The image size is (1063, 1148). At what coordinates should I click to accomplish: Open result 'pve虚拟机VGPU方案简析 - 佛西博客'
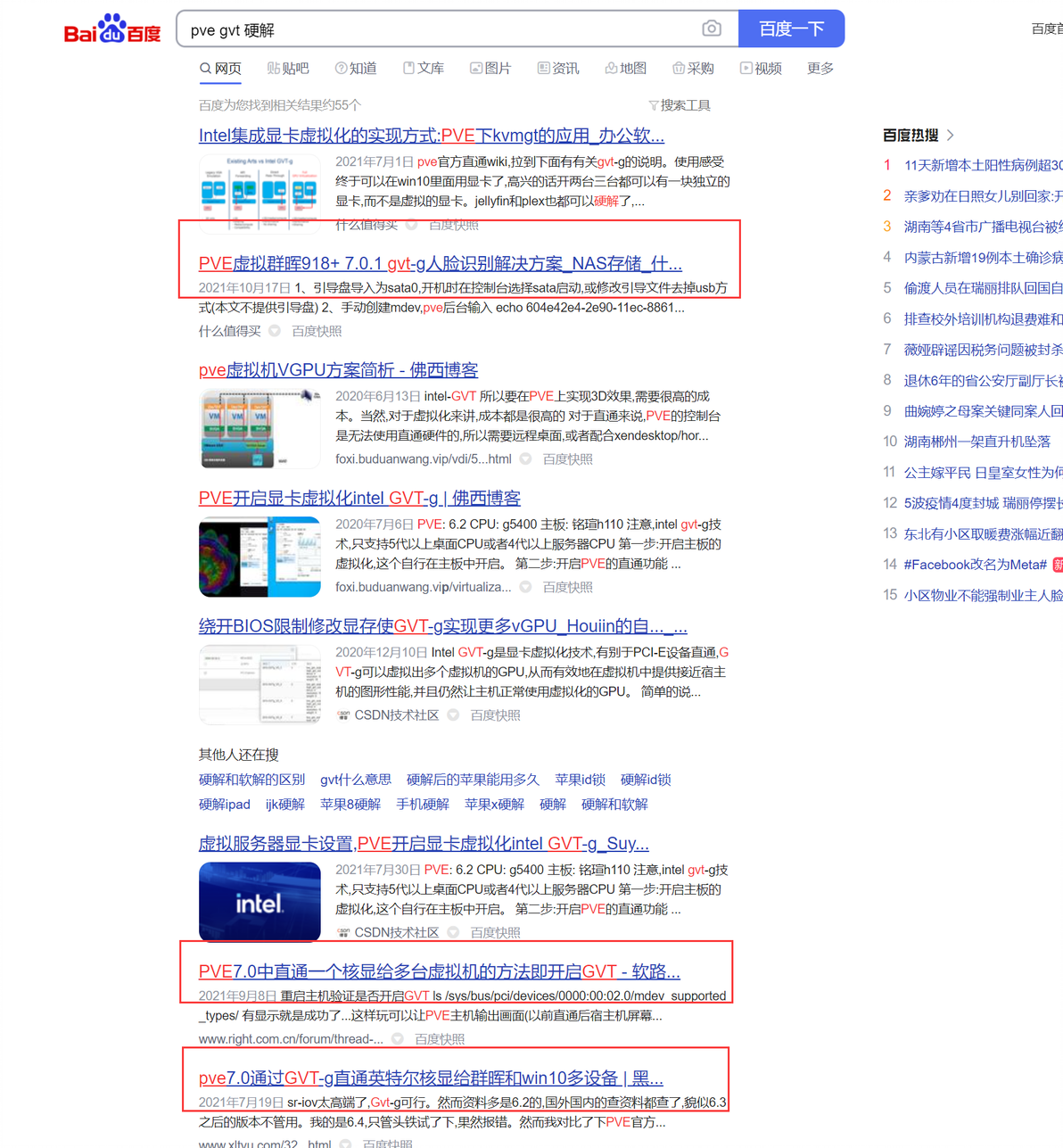[339, 370]
